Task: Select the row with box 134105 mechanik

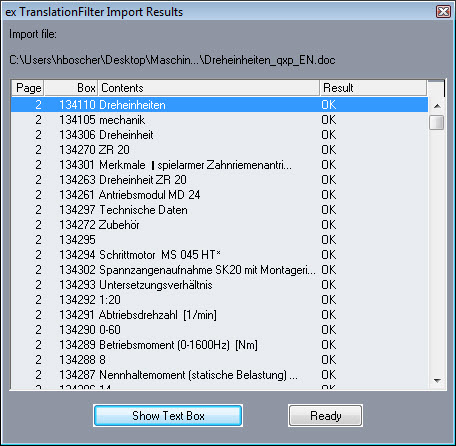Action: tap(219, 120)
